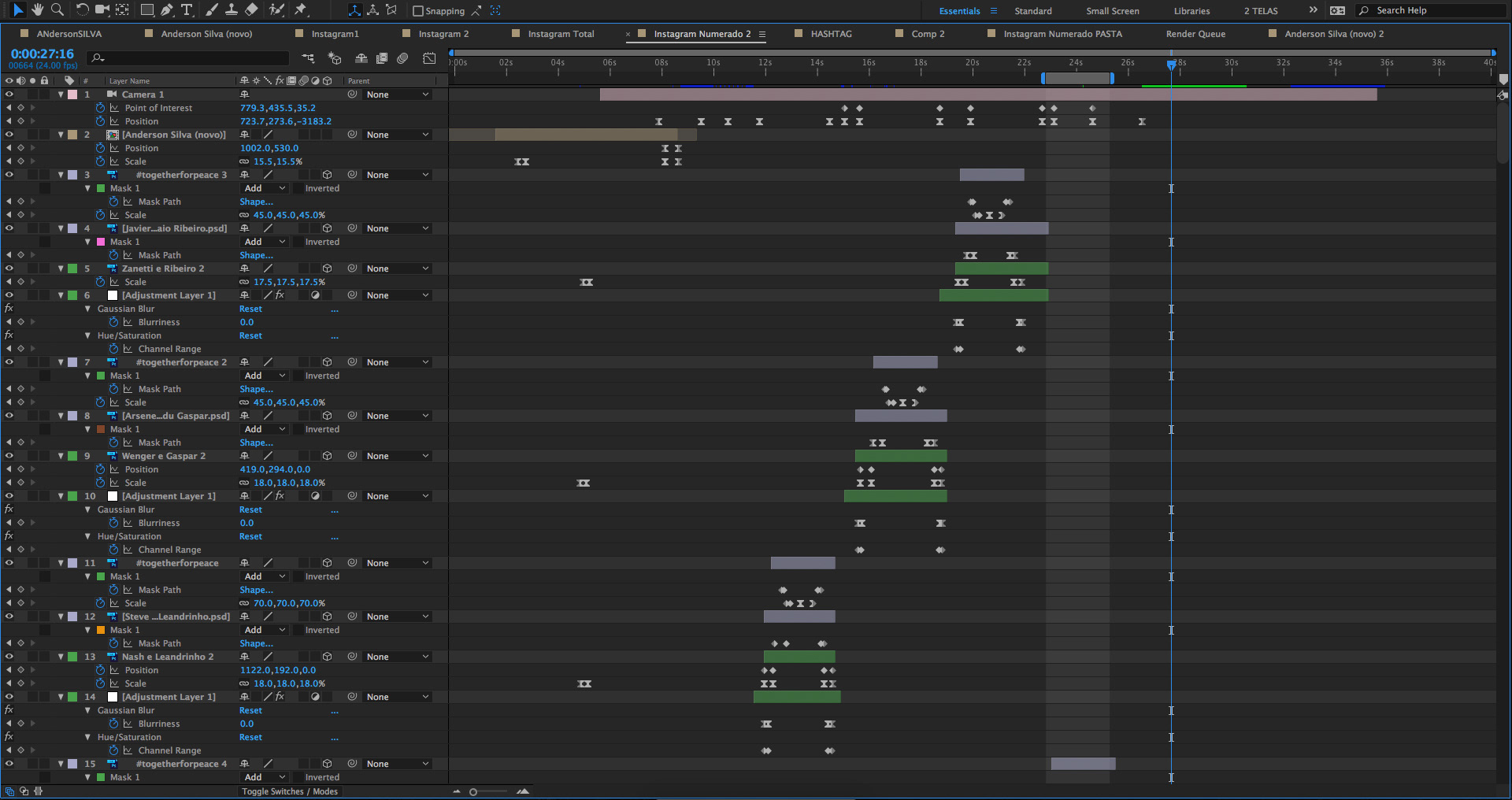Select the Clone Stamp tool

pyautogui.click(x=232, y=10)
